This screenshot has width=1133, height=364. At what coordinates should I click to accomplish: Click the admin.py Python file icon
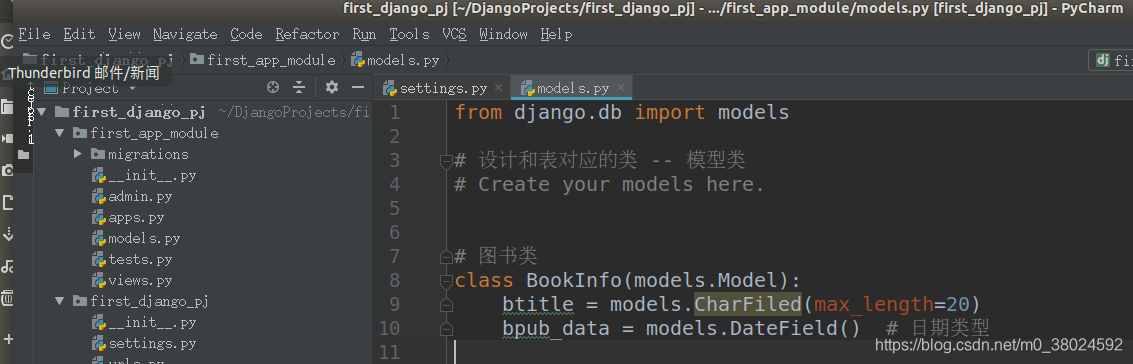point(99,196)
